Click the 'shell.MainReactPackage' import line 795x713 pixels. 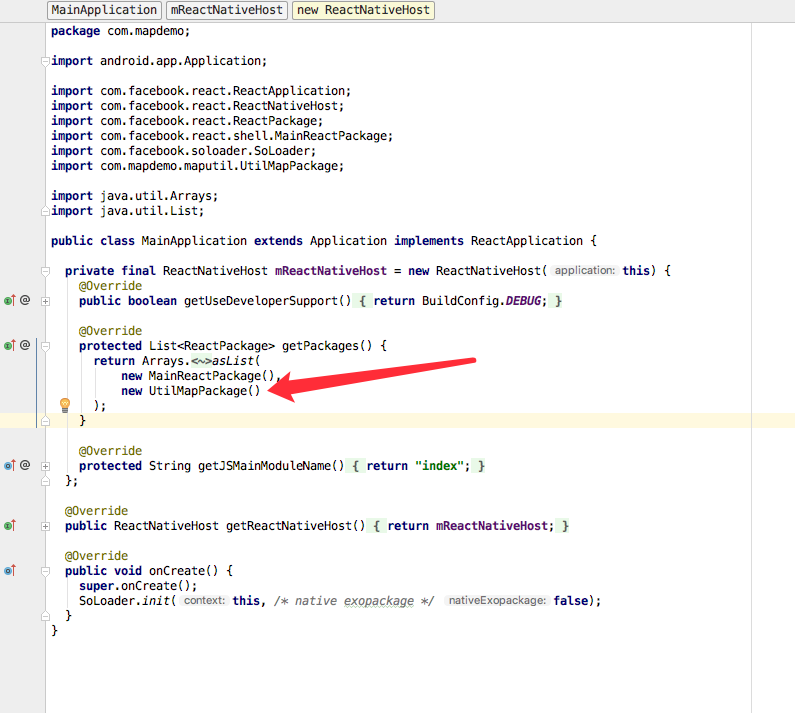[222, 136]
